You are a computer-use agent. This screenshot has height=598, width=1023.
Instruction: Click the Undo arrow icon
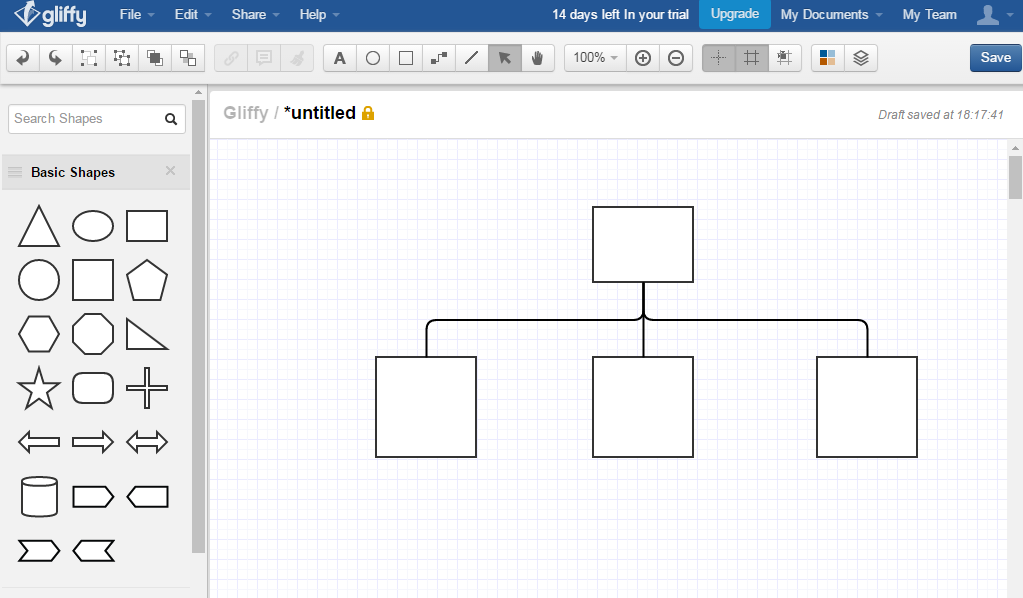point(23,58)
